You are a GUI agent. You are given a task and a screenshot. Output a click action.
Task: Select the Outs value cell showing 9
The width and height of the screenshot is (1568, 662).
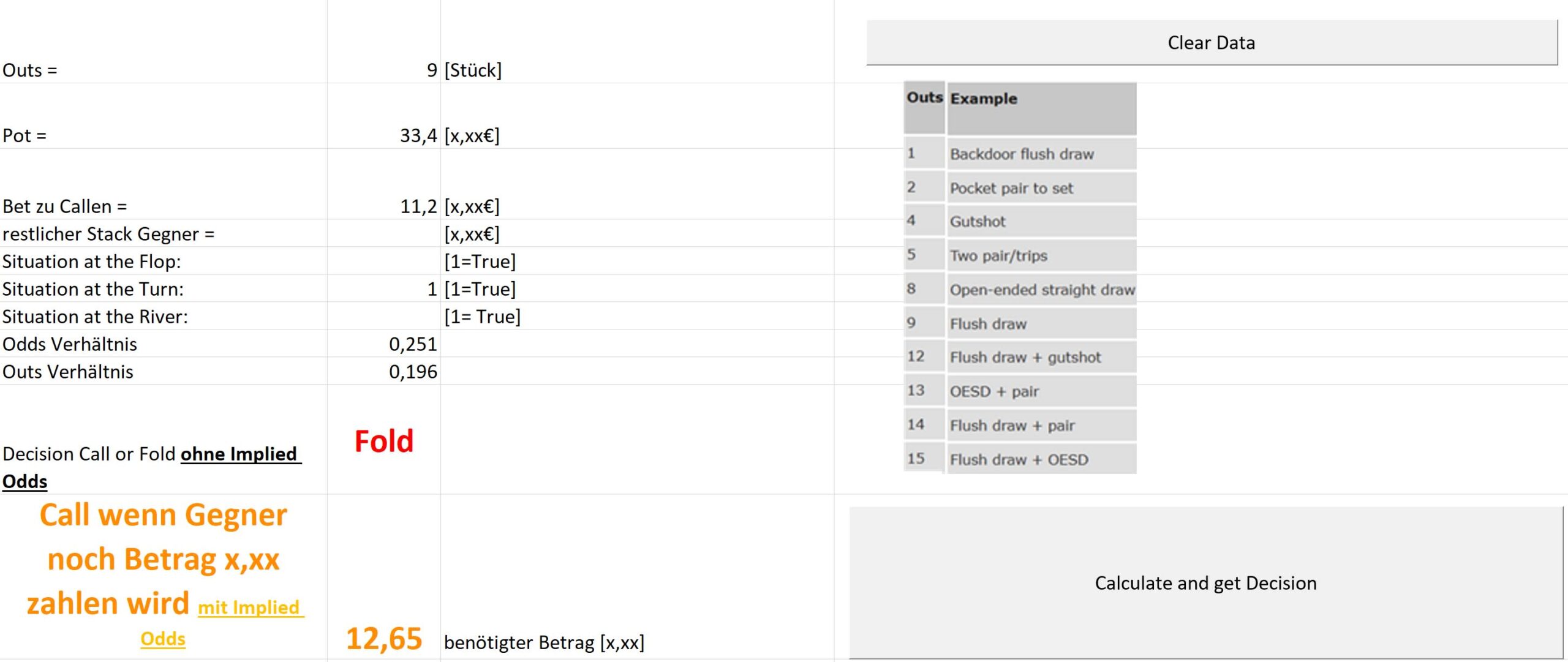point(384,70)
